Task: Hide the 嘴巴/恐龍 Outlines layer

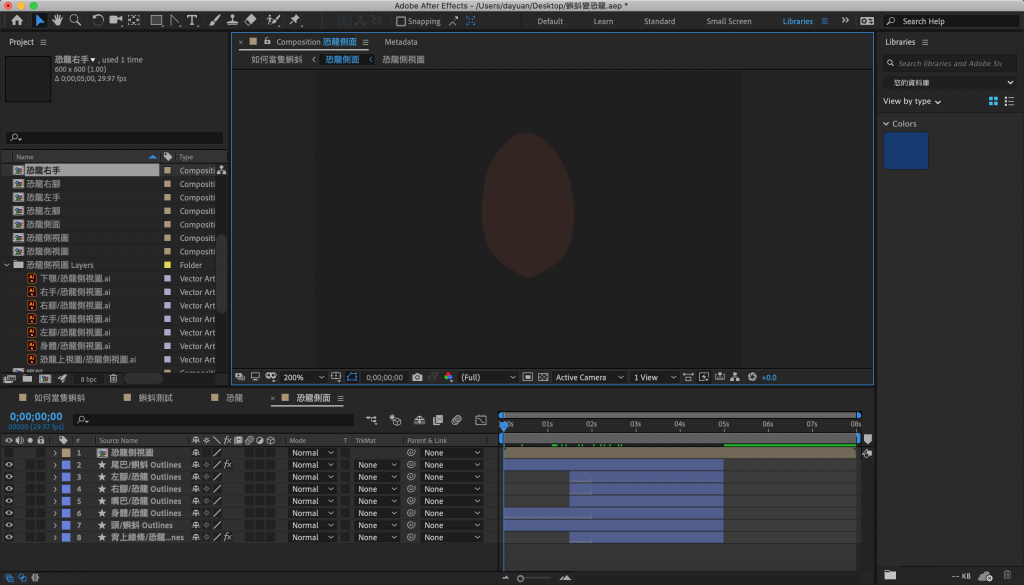Action: coord(8,501)
